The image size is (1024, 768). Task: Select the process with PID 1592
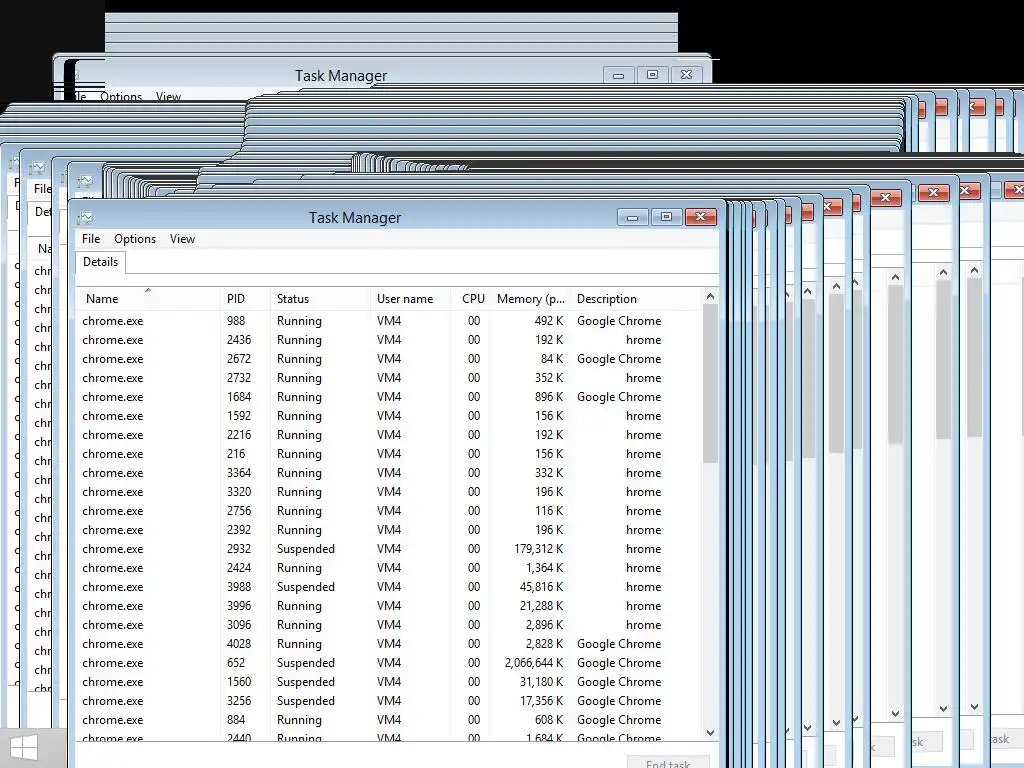click(389, 415)
